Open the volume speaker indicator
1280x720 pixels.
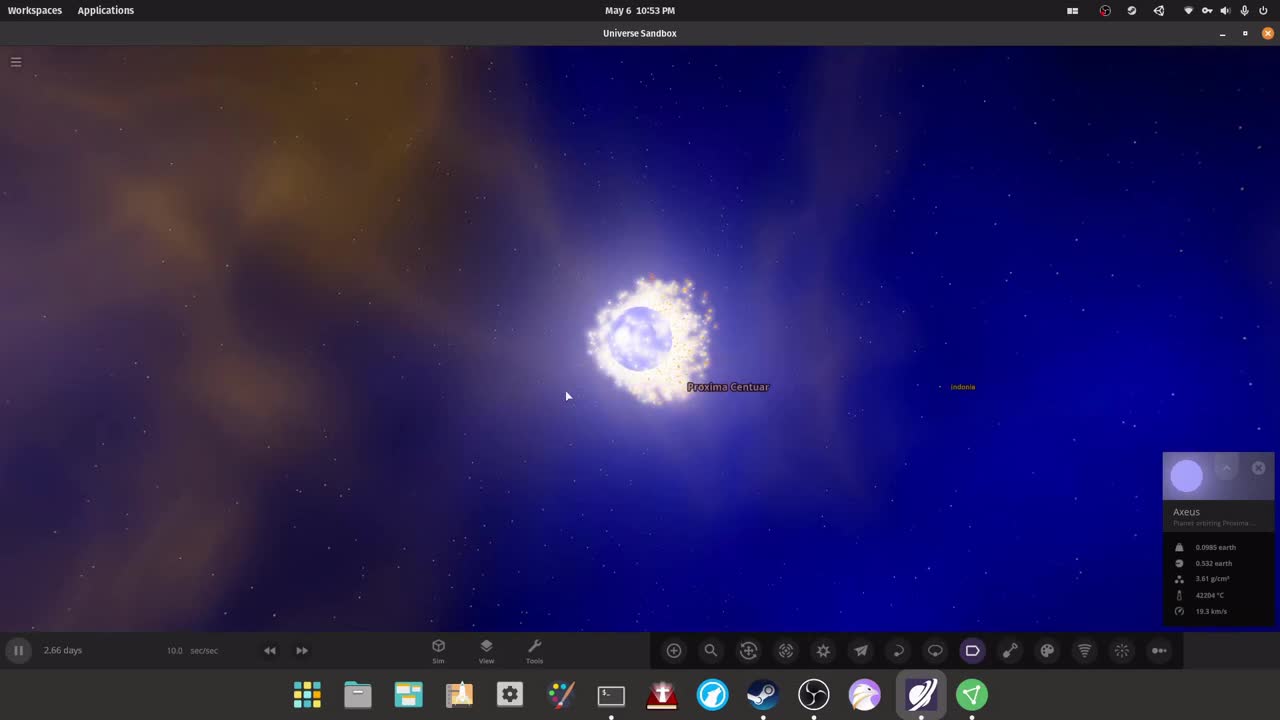tap(1226, 10)
